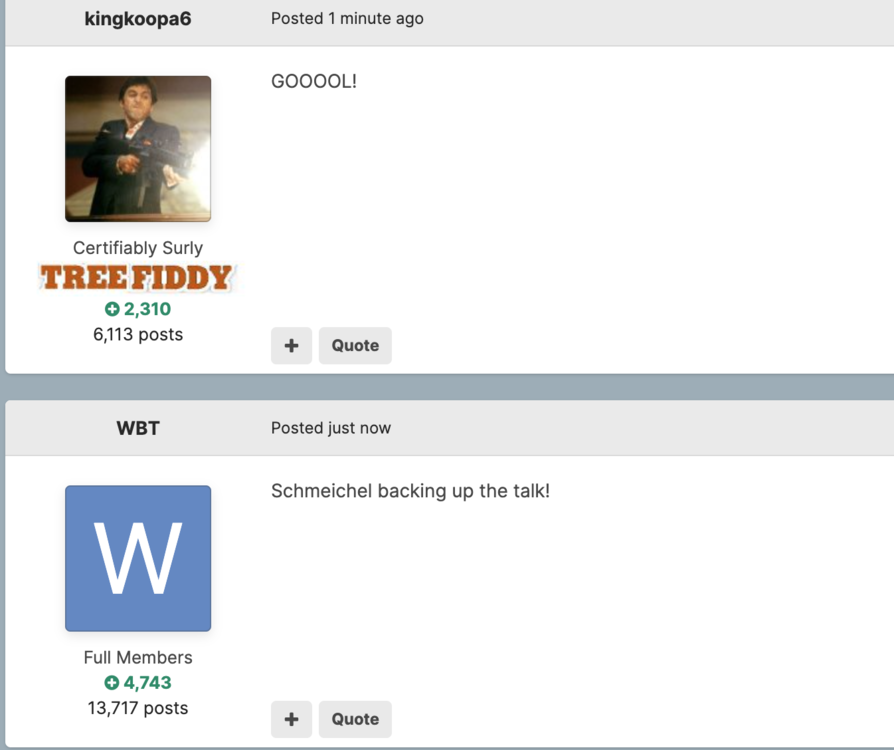Click WBT's blue W avatar
This screenshot has width=894, height=750.
point(138,558)
